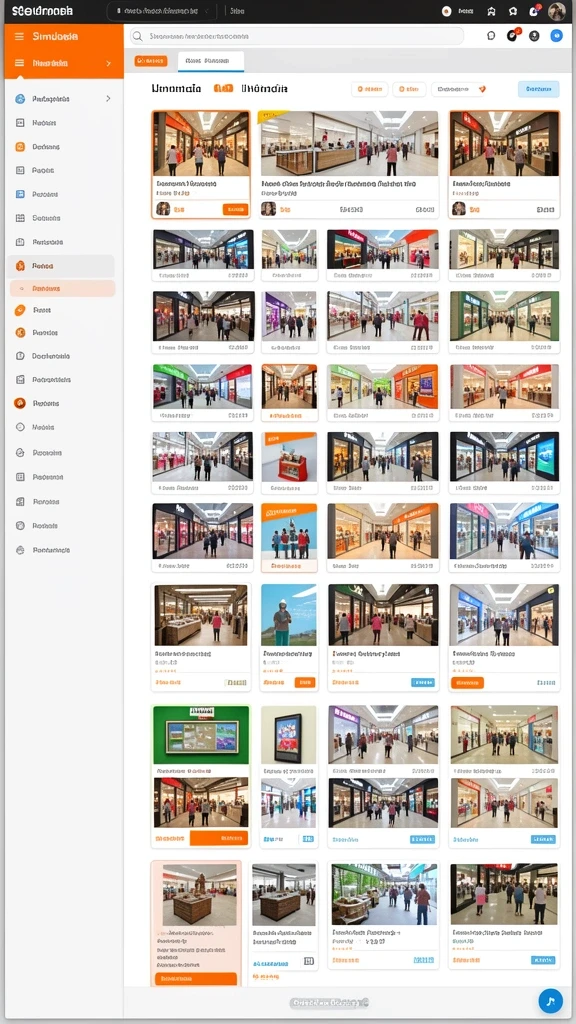576x1024 pixels.
Task: Open the user avatar in the top-right corner
Action: click(x=556, y=11)
